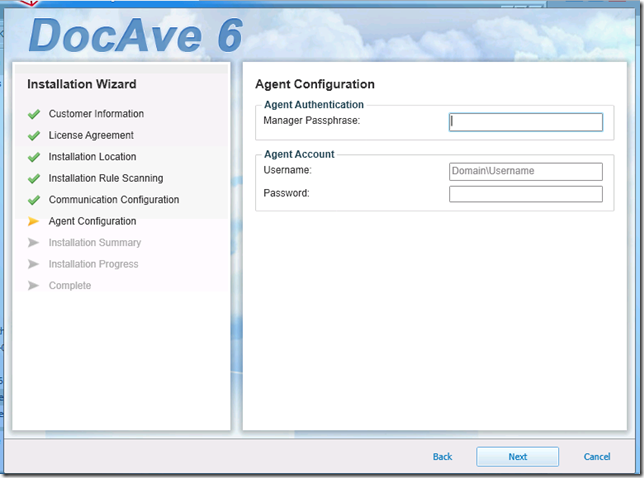
Task: Select the Installation Summary step text
Action: (95, 243)
